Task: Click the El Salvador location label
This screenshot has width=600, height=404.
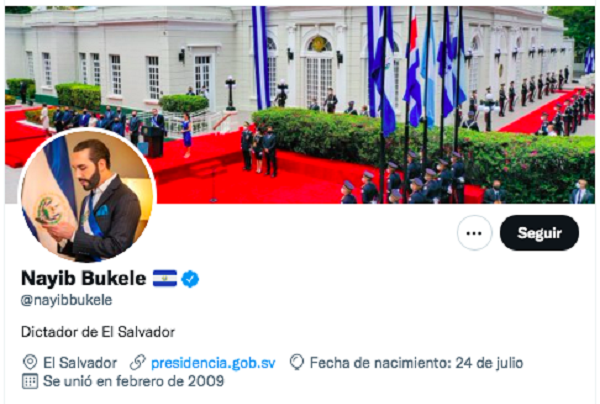Action: point(80,363)
